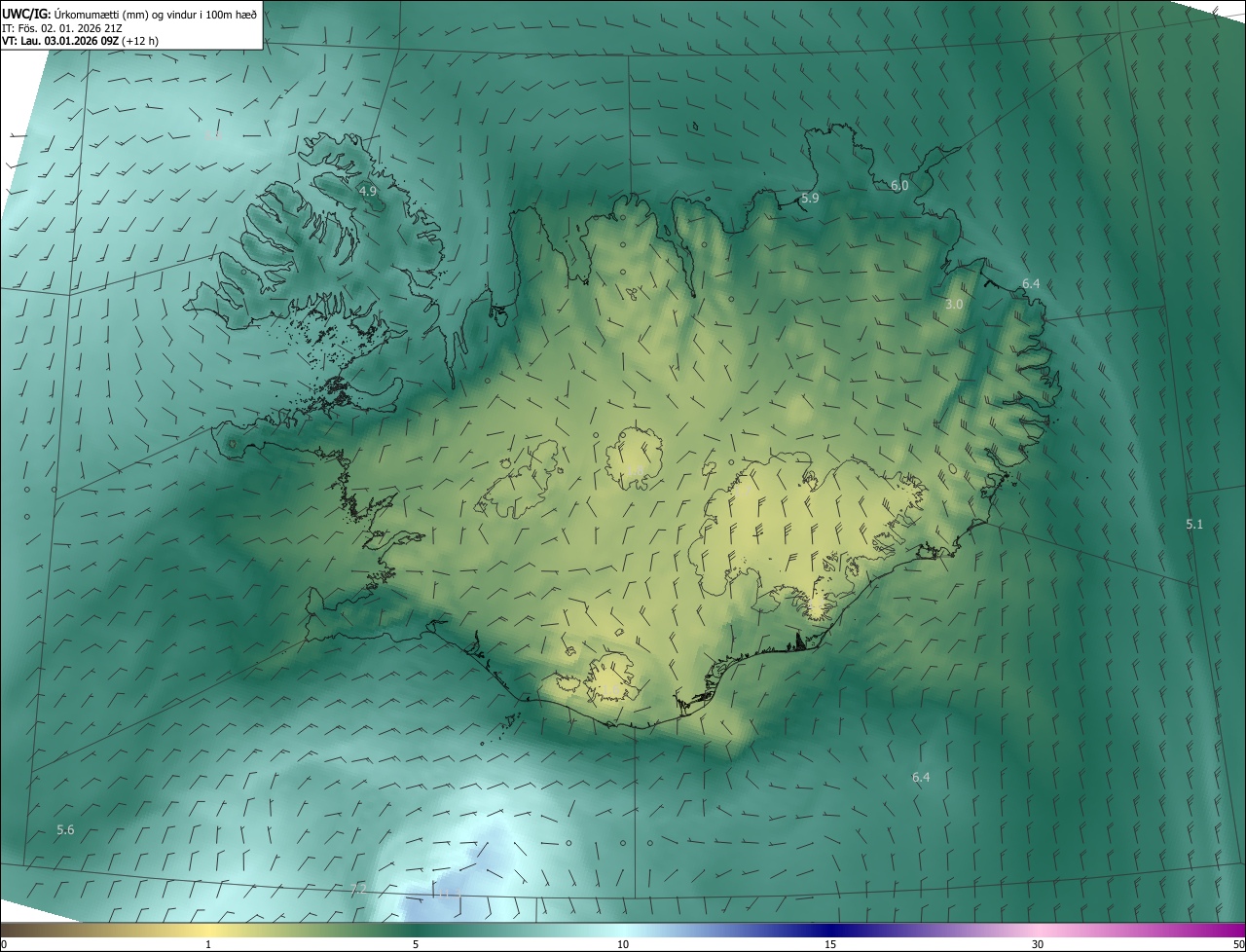This screenshot has width=1246, height=952.
Task: Click the colorbar tick label 0
Action: click(x=3, y=944)
